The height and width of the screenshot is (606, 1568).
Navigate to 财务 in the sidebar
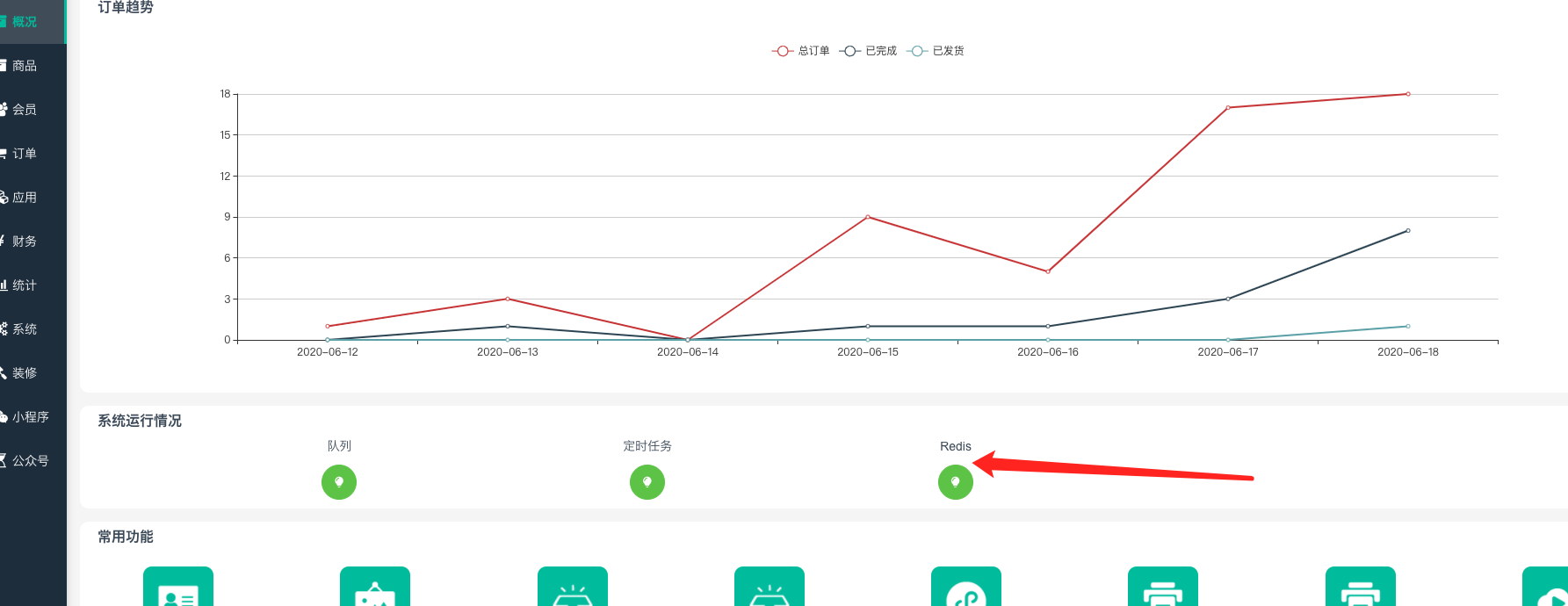click(x=25, y=242)
